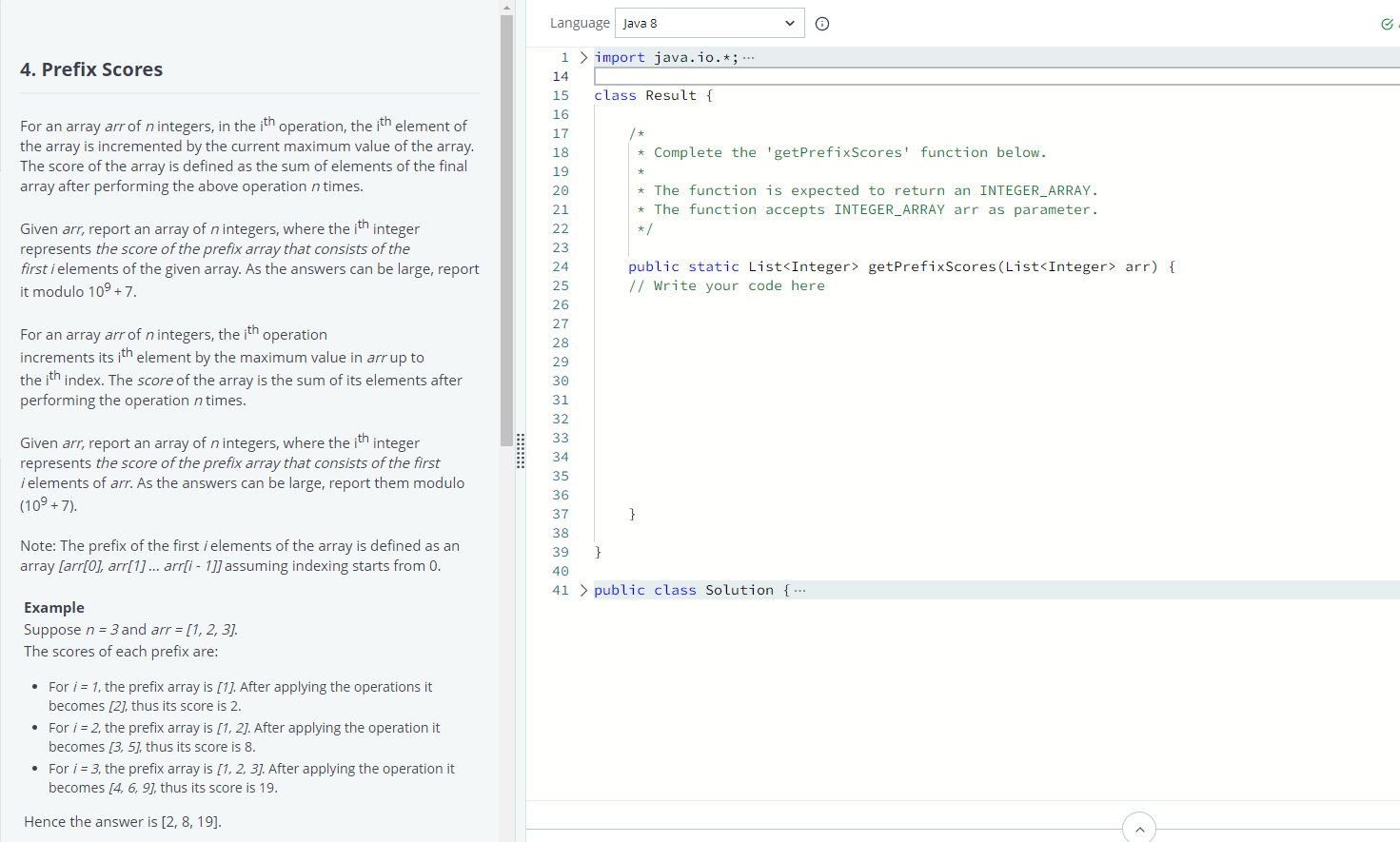1400x842 pixels.
Task: Click comment line 'Complete the getPrefixScores function below.'
Action: click(841, 152)
